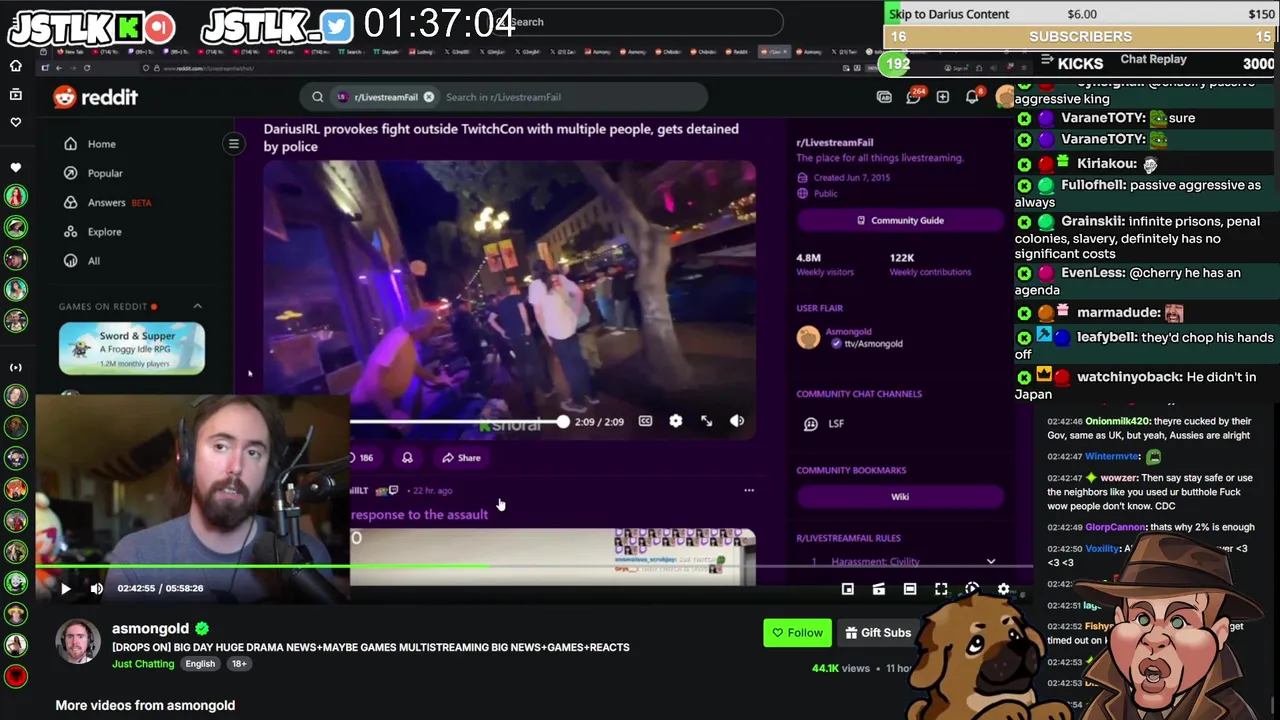
Task: Expand Harassment: Civility rule chevron
Action: coord(990,562)
